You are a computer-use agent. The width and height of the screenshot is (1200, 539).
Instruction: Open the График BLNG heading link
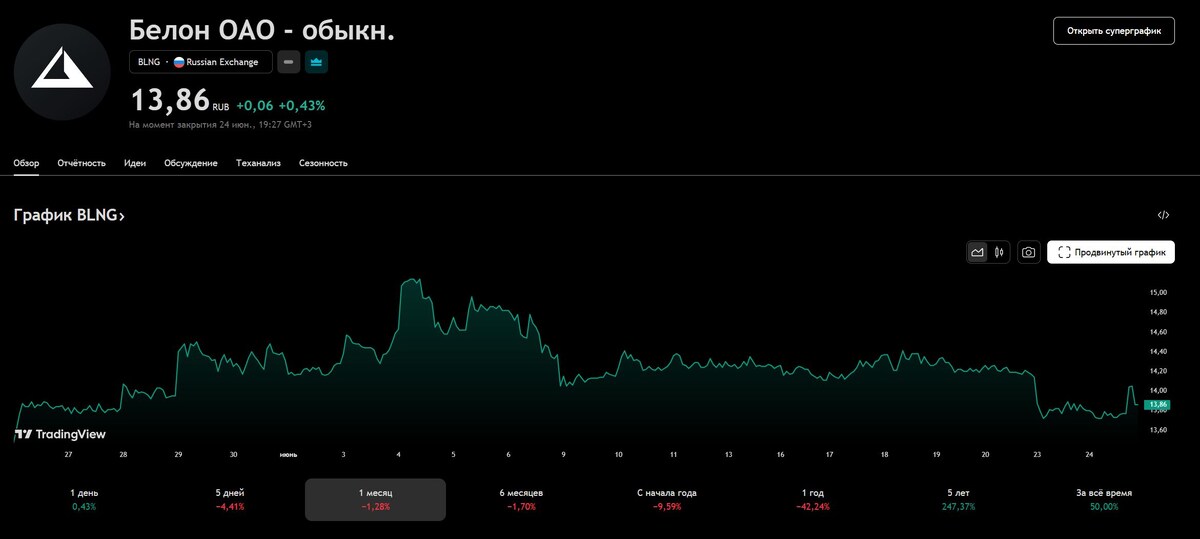tap(69, 215)
